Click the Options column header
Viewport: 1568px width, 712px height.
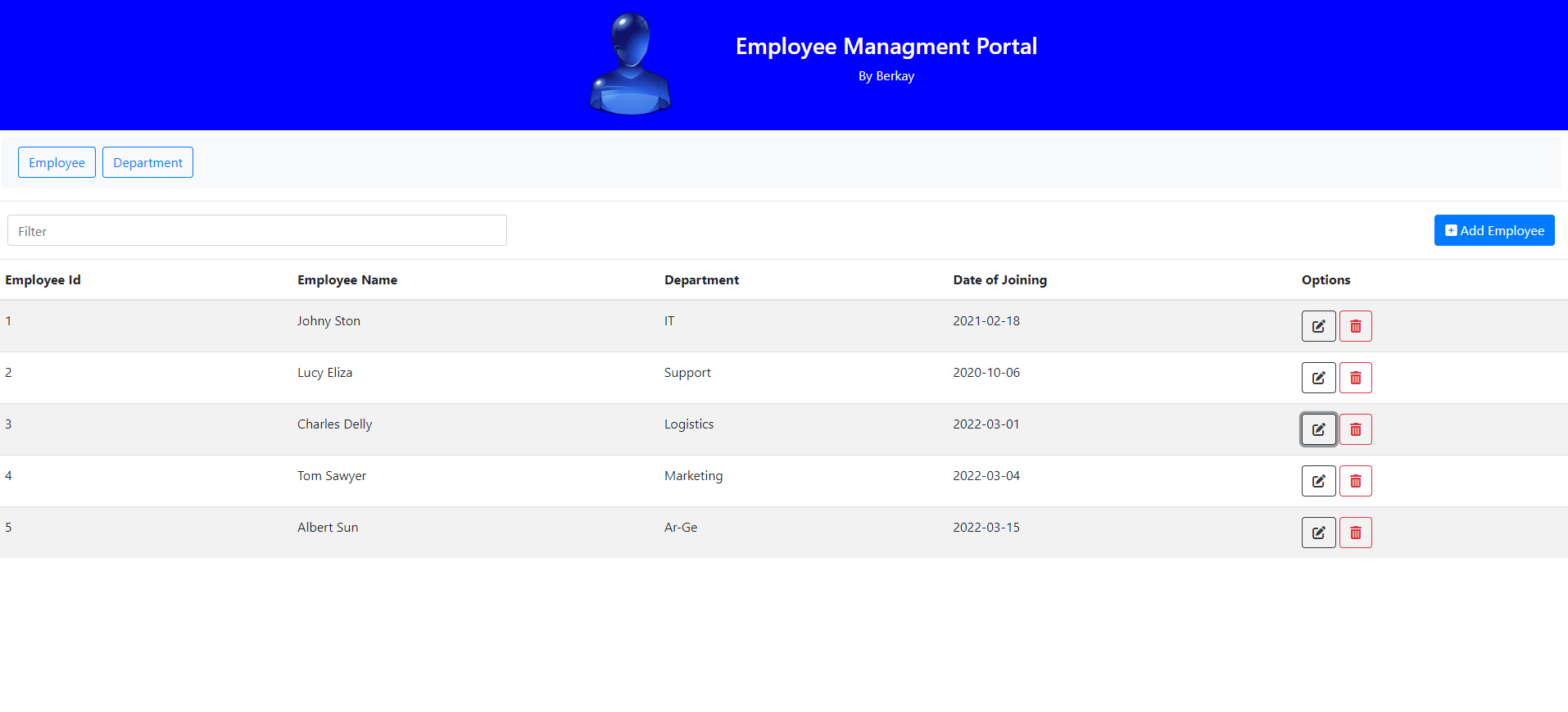1326,280
